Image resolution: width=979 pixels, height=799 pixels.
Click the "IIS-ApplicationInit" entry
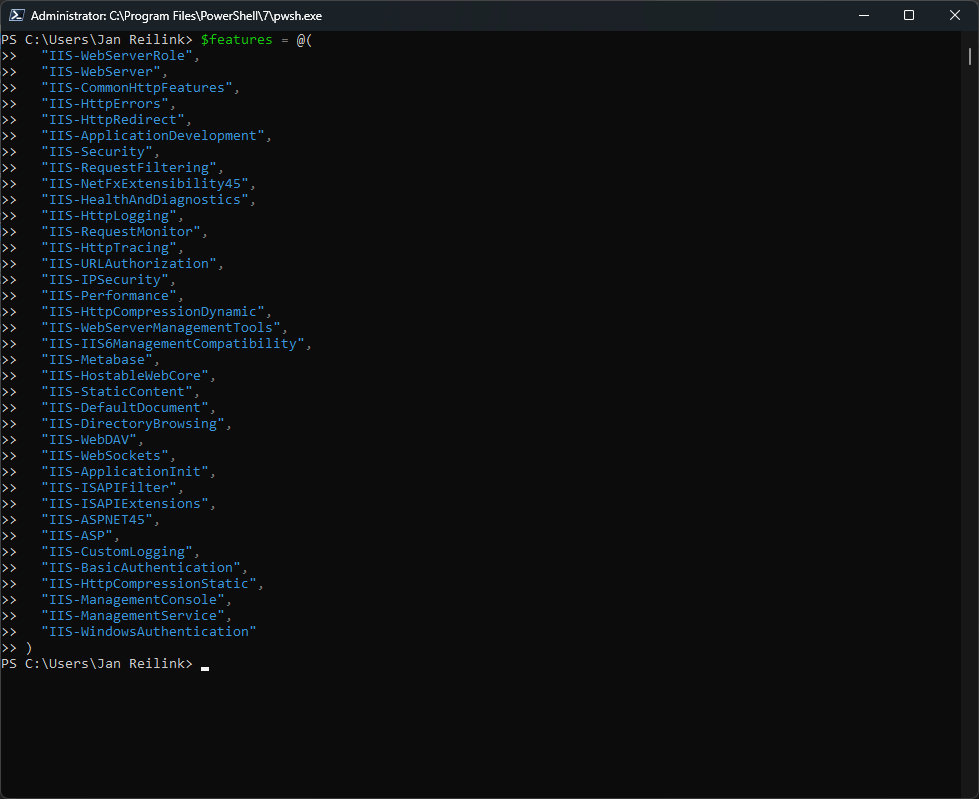(125, 472)
